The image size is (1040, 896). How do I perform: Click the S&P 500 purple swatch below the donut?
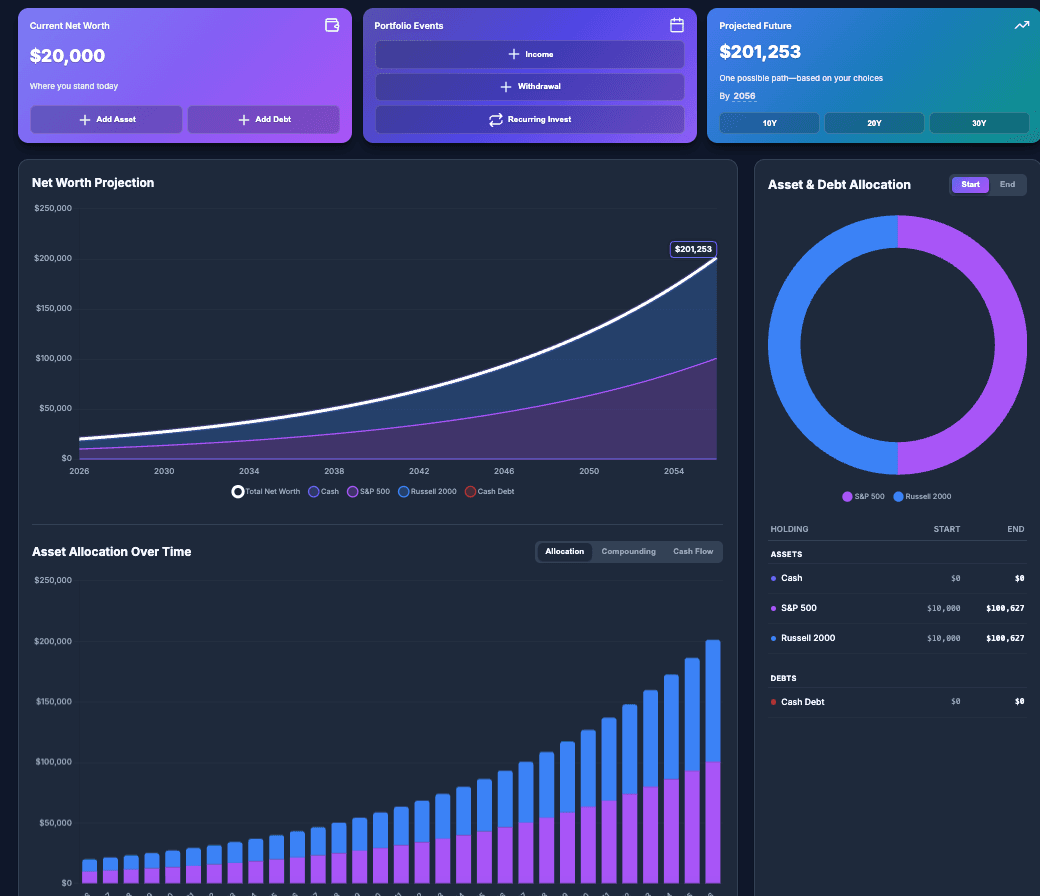pos(847,497)
